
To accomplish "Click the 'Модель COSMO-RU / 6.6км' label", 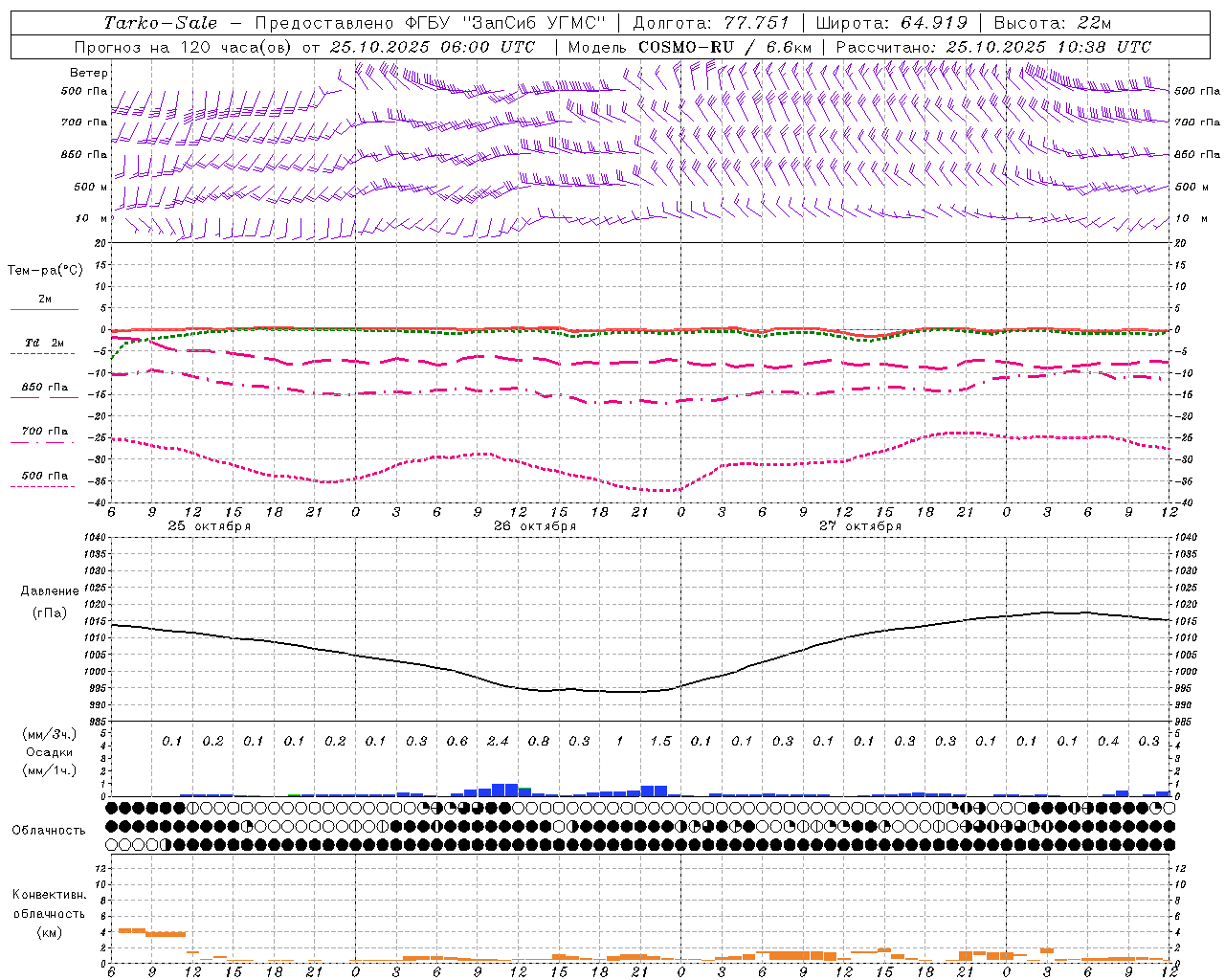I will 690,47.
